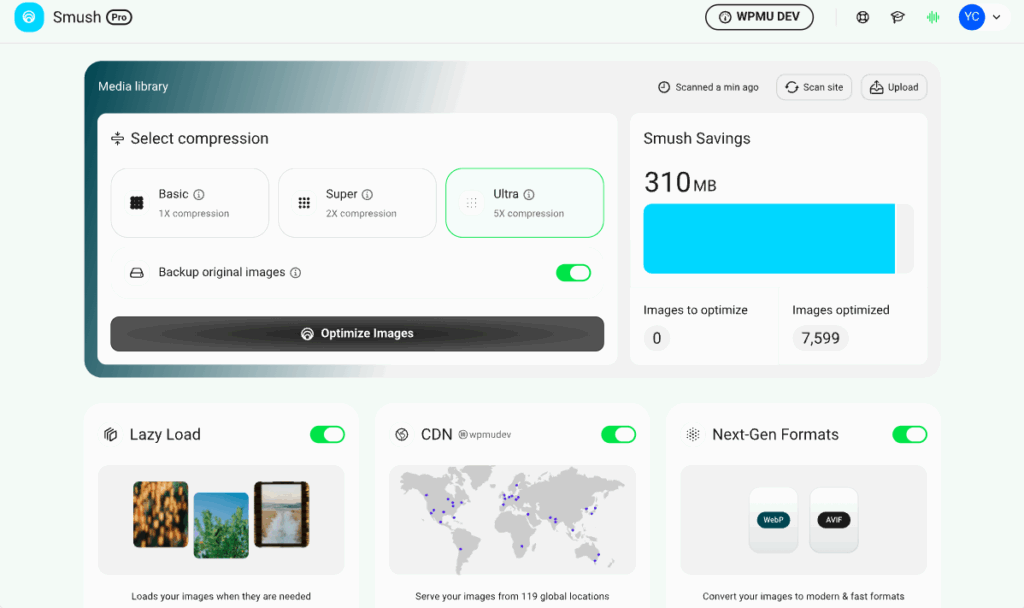Open the Basic compression info icon
This screenshot has width=1024, height=608.
(199, 195)
